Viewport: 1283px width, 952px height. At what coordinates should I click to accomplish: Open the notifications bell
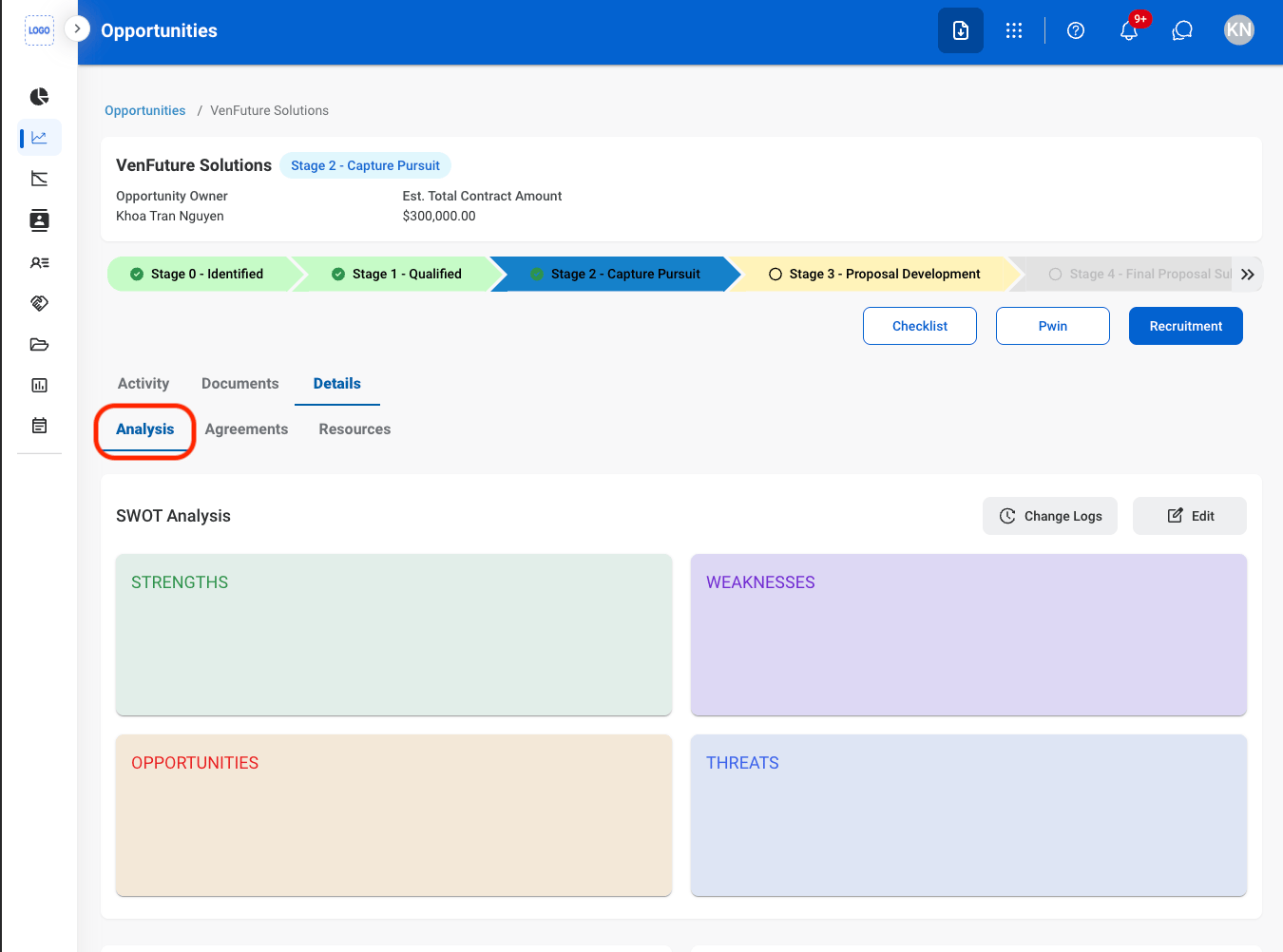point(1129,30)
